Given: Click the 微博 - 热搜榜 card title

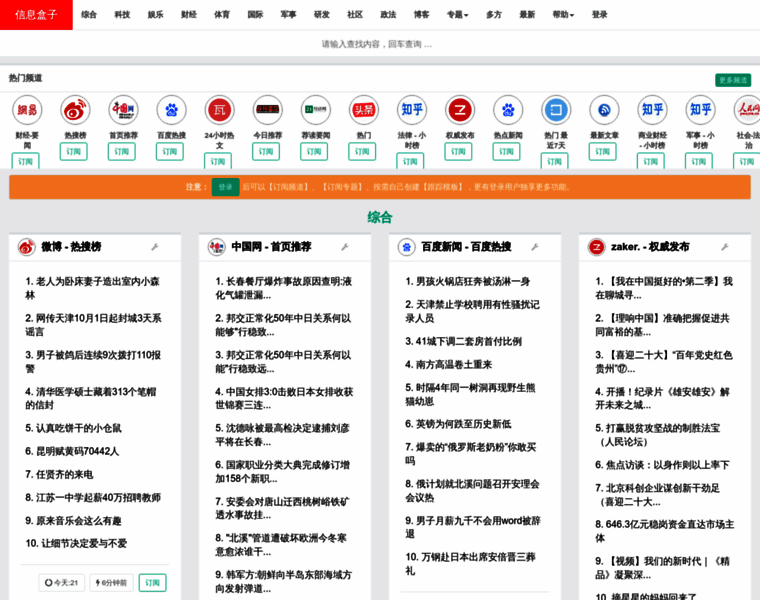Looking at the screenshot, I should 71,247.
